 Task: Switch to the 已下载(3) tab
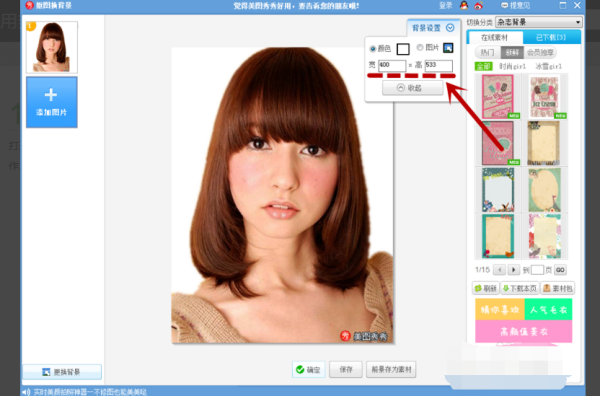pyautogui.click(x=551, y=37)
